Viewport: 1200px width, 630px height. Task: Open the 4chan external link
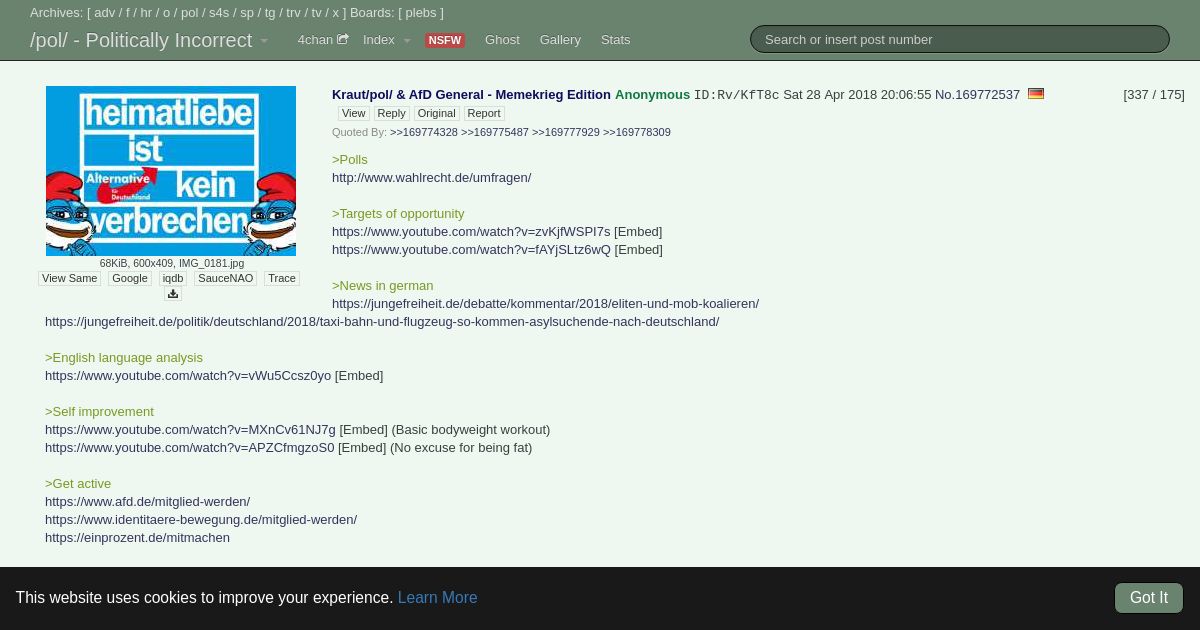tap(322, 40)
